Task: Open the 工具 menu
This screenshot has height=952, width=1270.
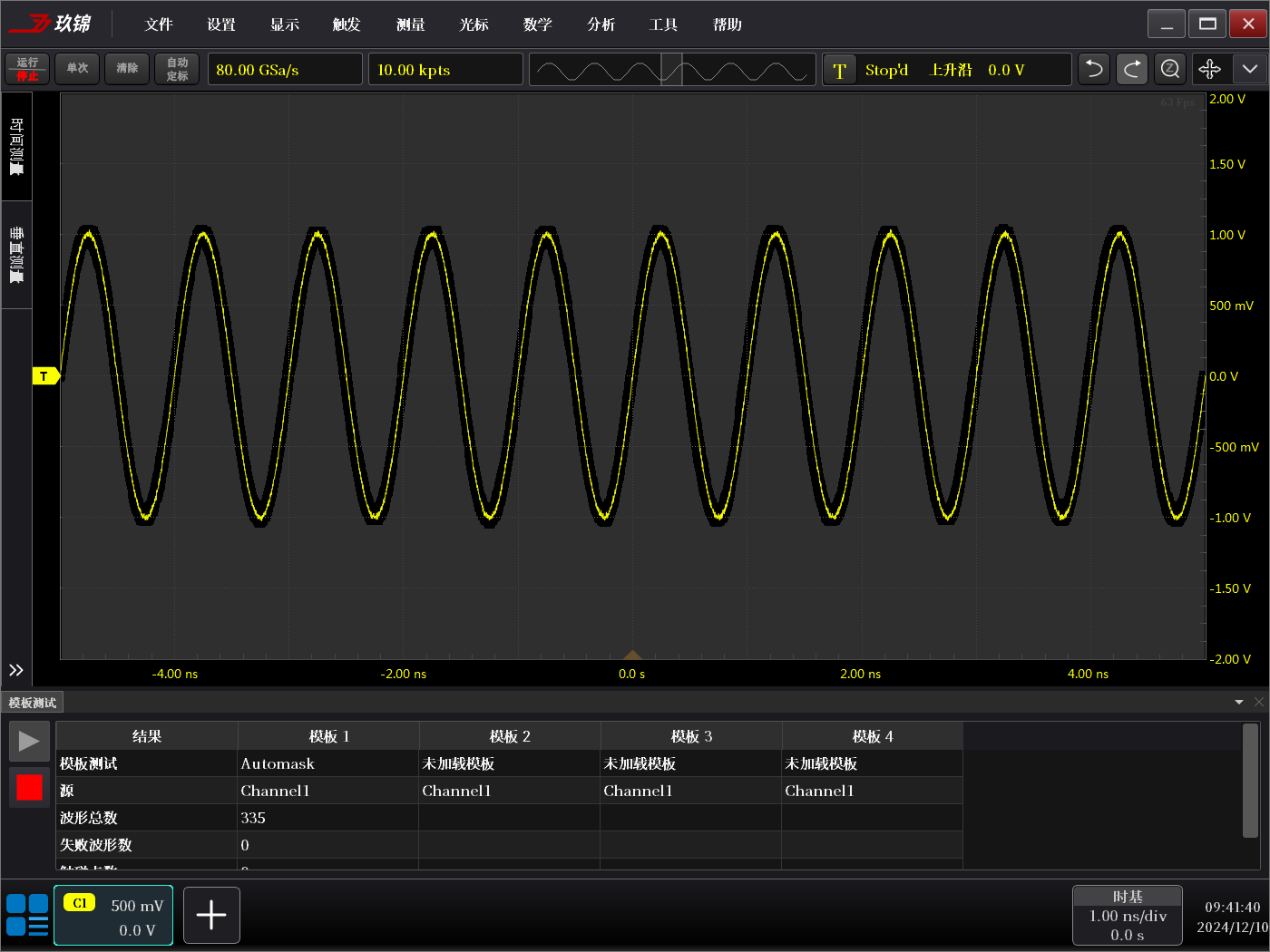Action: pos(664,24)
